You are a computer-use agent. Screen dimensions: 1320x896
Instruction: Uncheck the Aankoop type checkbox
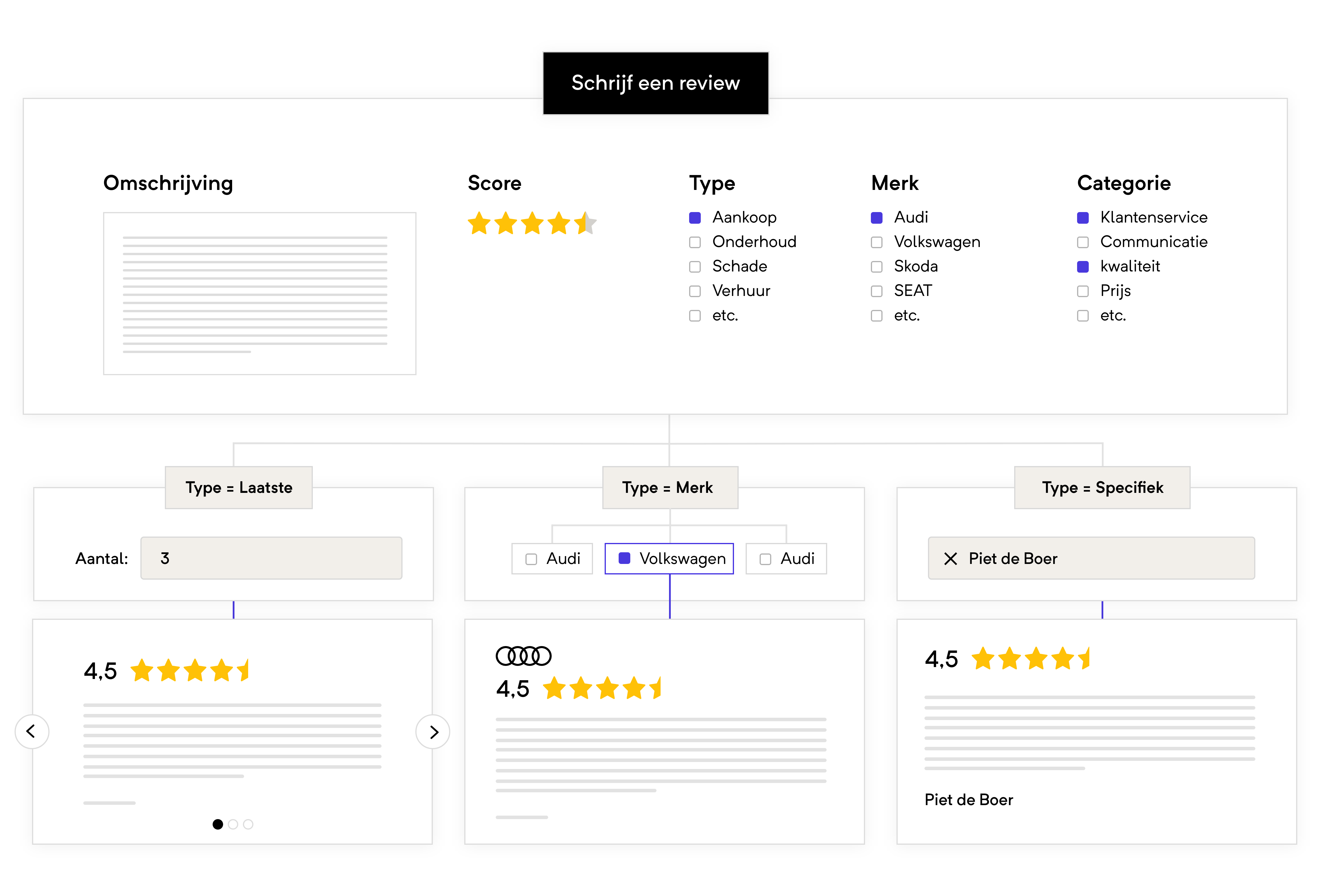695,218
